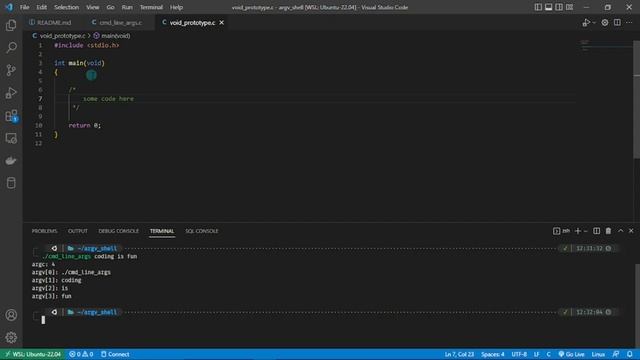Open the Go menu
640x360 pixels.
pos(110,7)
